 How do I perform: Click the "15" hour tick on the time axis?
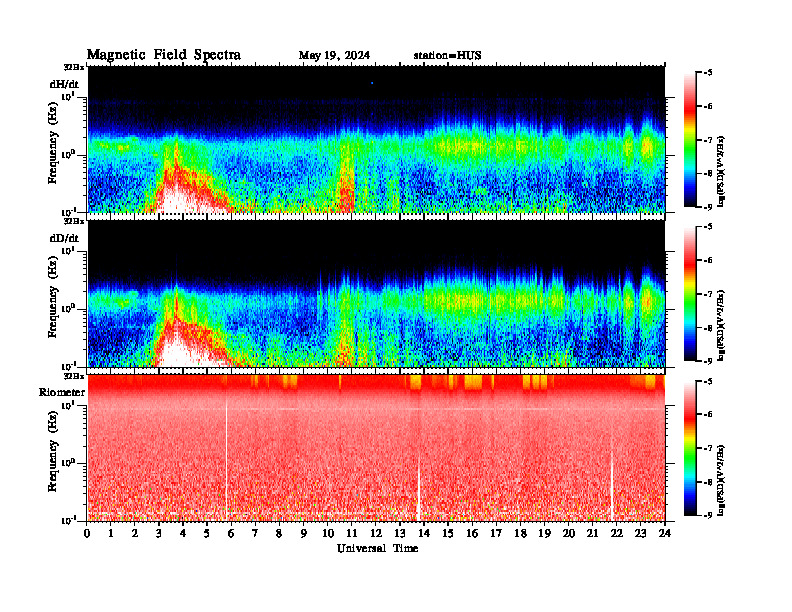(448, 533)
